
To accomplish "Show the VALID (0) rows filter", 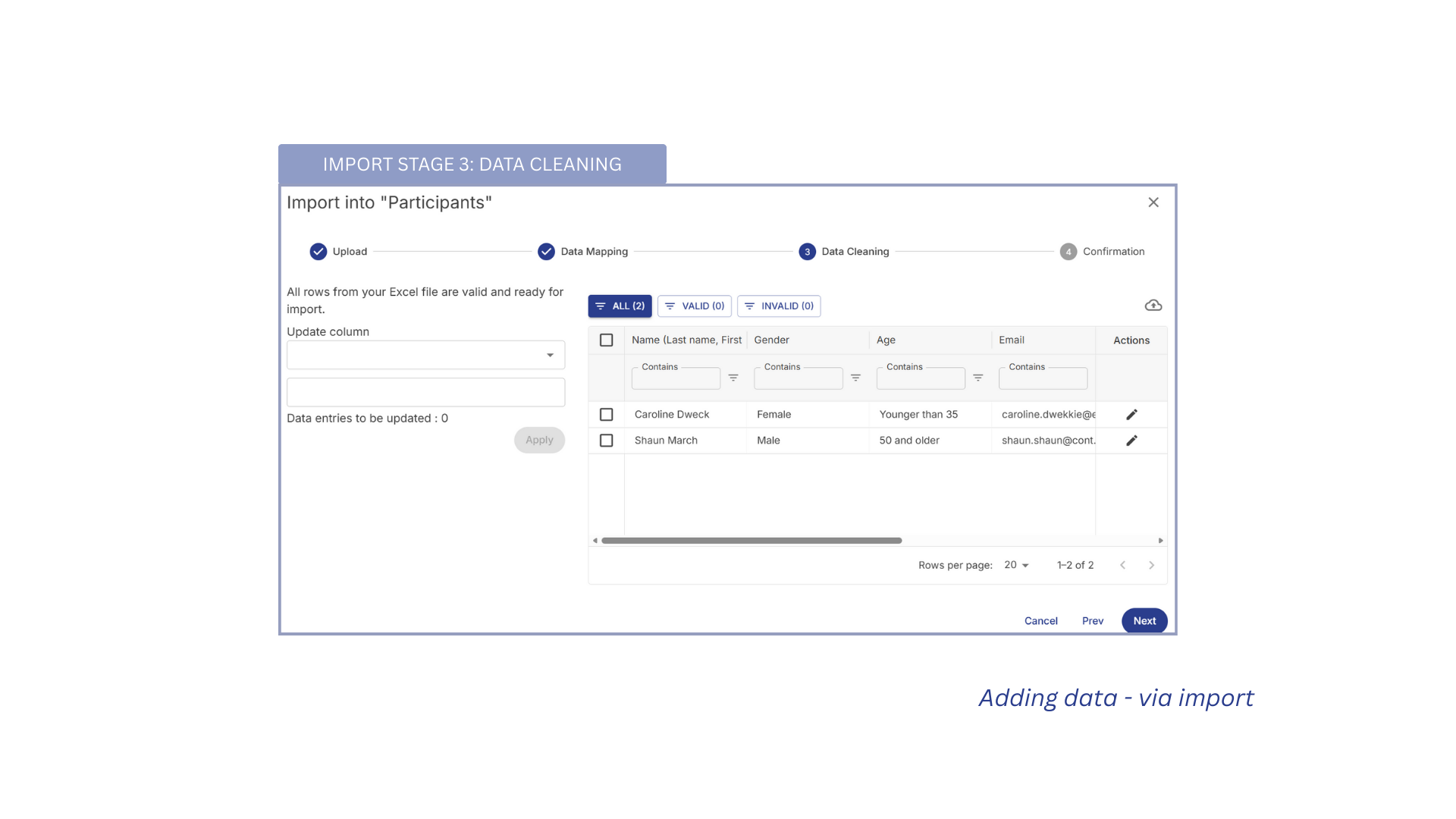I will pos(695,306).
